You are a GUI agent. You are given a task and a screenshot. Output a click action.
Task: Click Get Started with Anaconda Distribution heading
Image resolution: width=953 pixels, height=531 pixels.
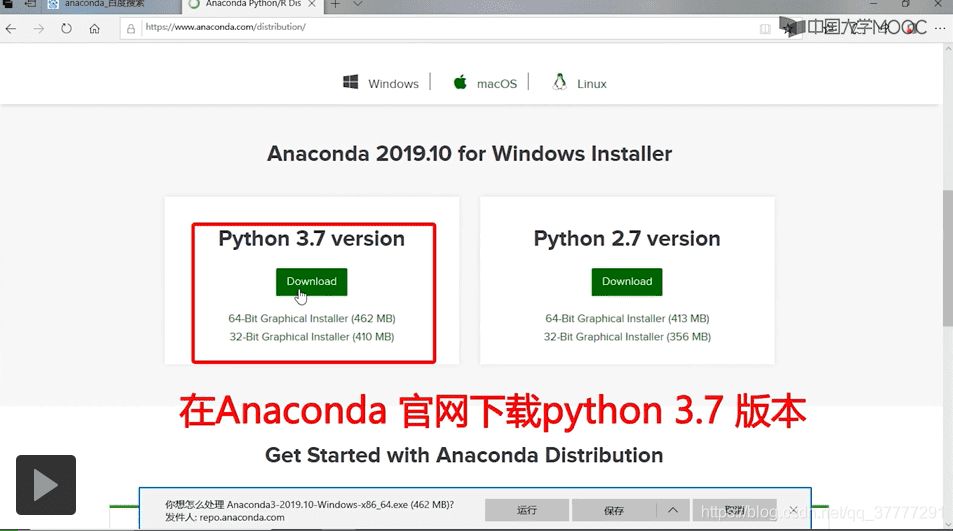coord(464,455)
